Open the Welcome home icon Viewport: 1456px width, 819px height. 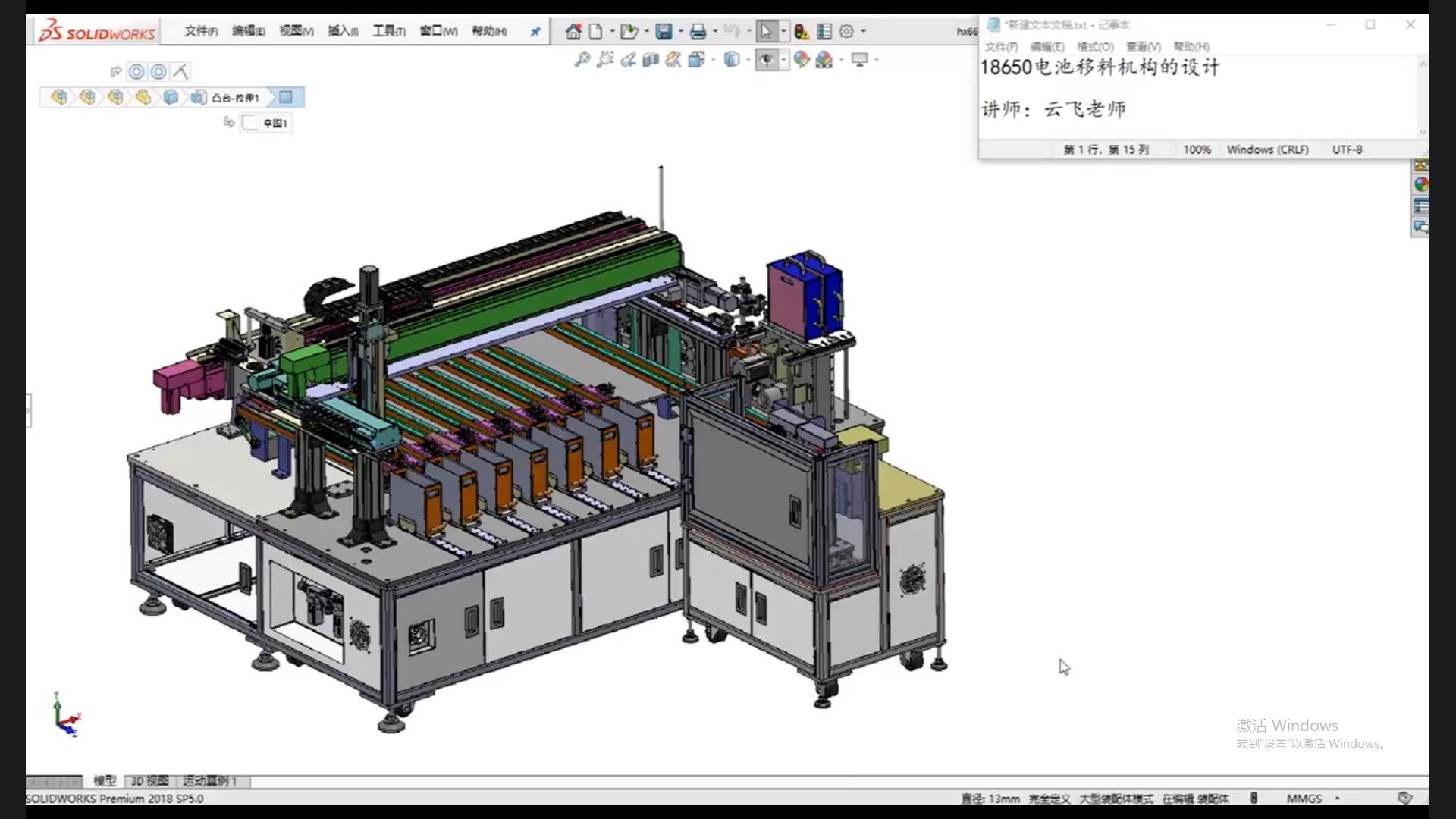(573, 31)
